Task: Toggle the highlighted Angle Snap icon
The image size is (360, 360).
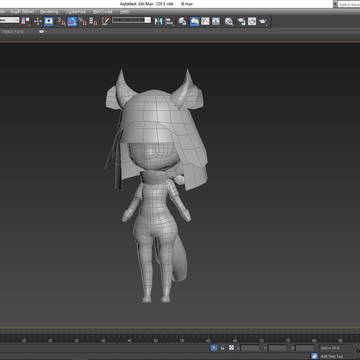Action: [x=72, y=21]
